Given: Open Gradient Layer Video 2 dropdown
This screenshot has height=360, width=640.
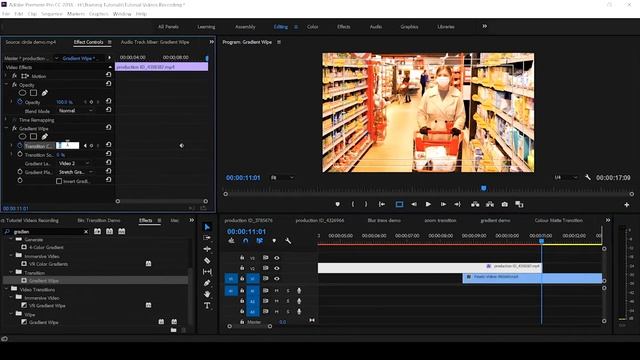Looking at the screenshot, I should pyautogui.click(x=74, y=163).
